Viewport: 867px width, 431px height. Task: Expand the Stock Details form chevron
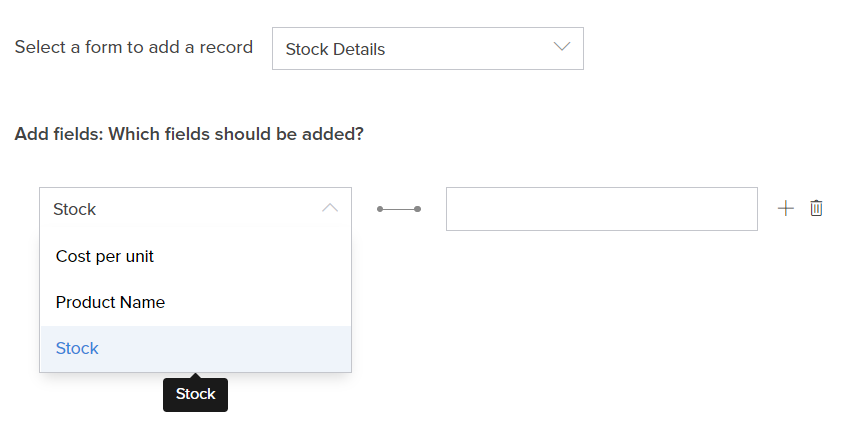click(x=561, y=47)
